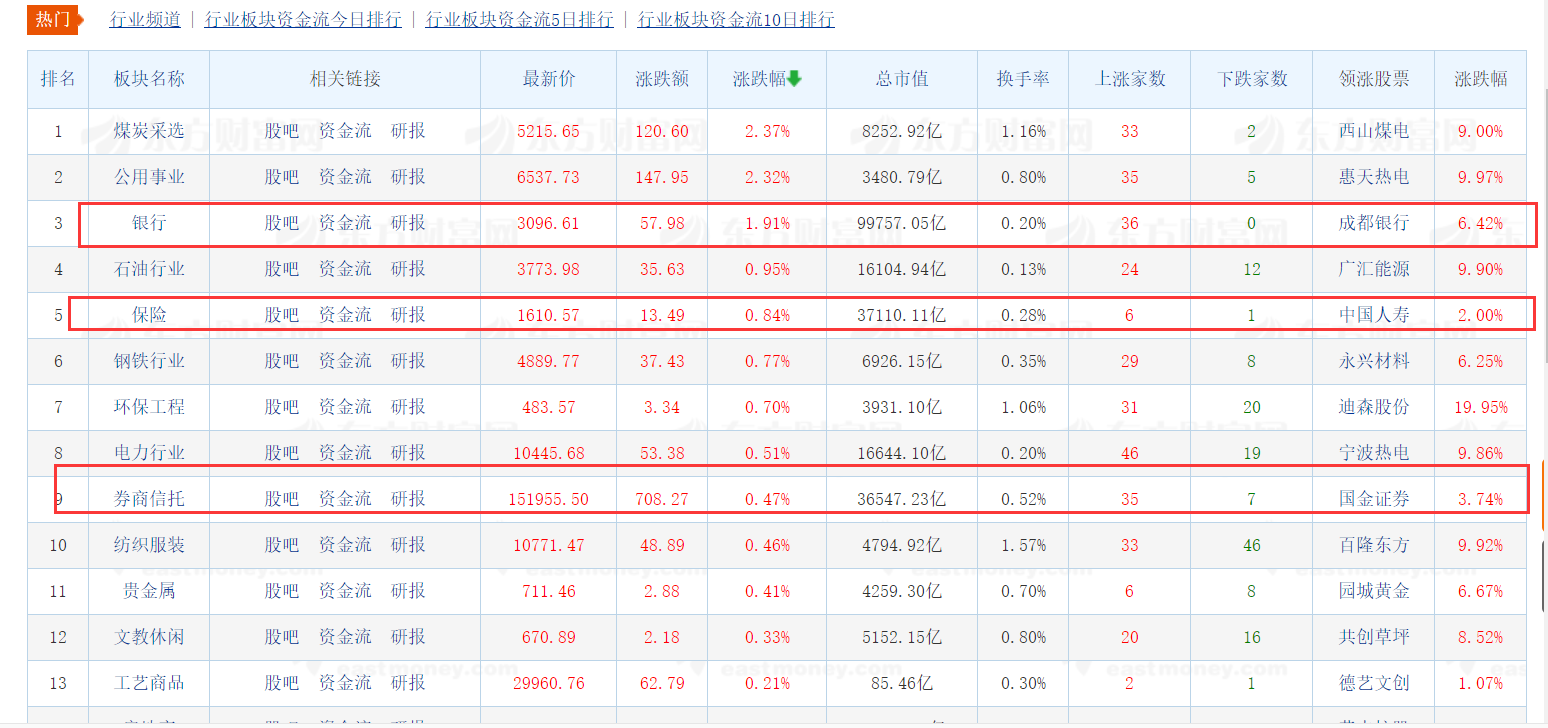The height and width of the screenshot is (728, 1548).
Task: Sort table by 涨跌额 column header
Action: 662,79
